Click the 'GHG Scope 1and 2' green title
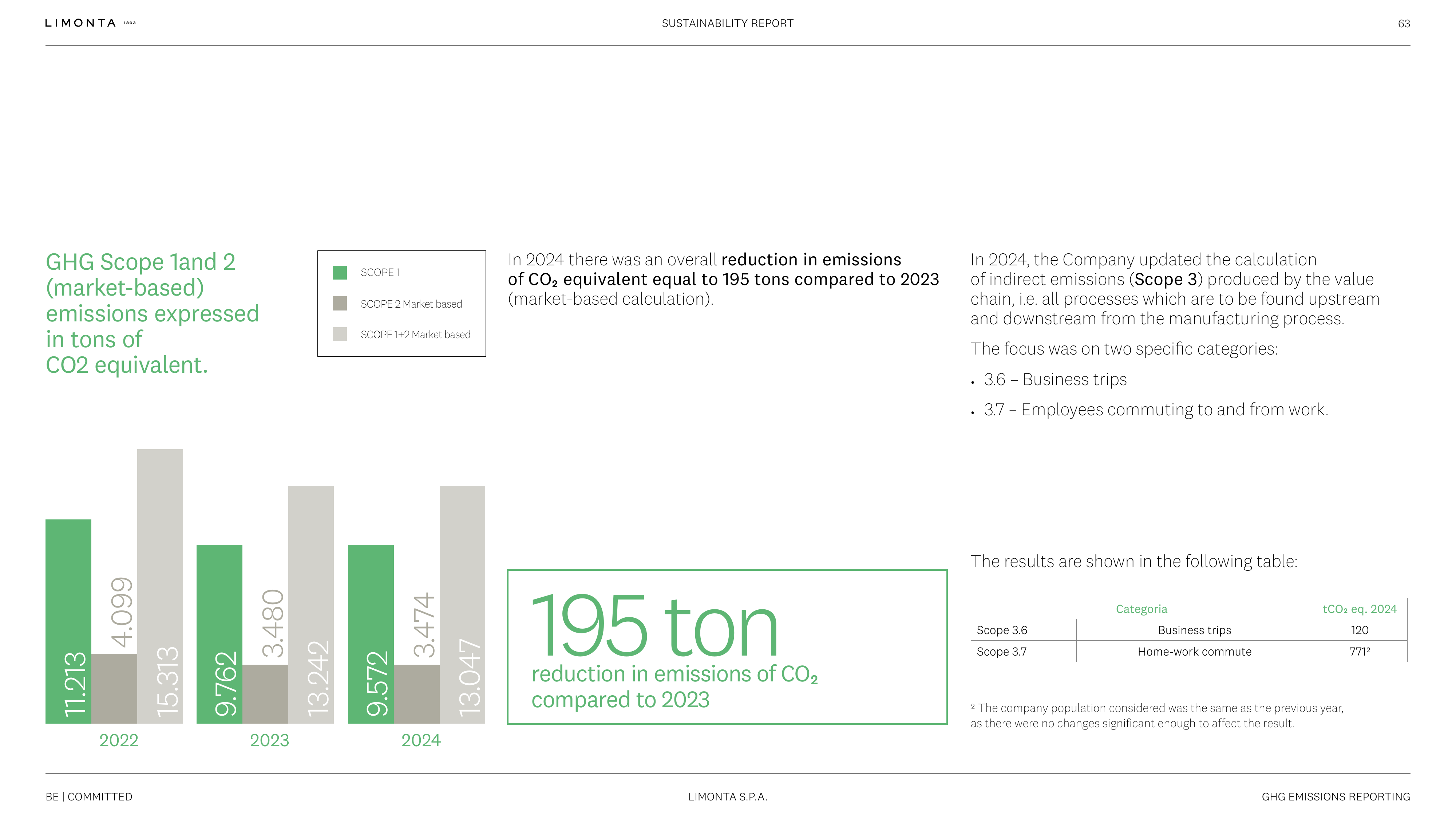 coord(140,262)
